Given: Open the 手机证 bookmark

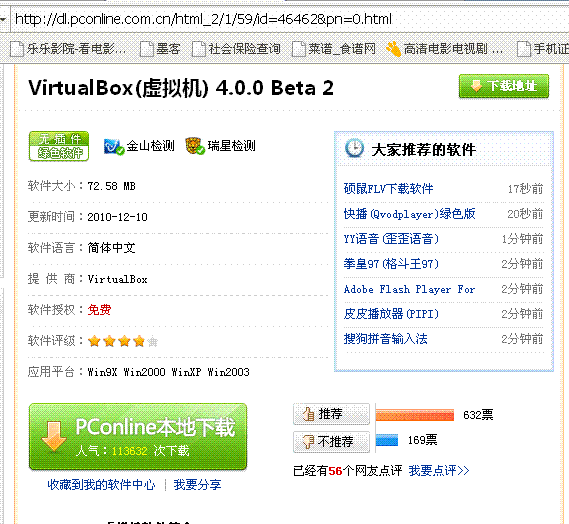Looking at the screenshot, I should [x=543, y=49].
